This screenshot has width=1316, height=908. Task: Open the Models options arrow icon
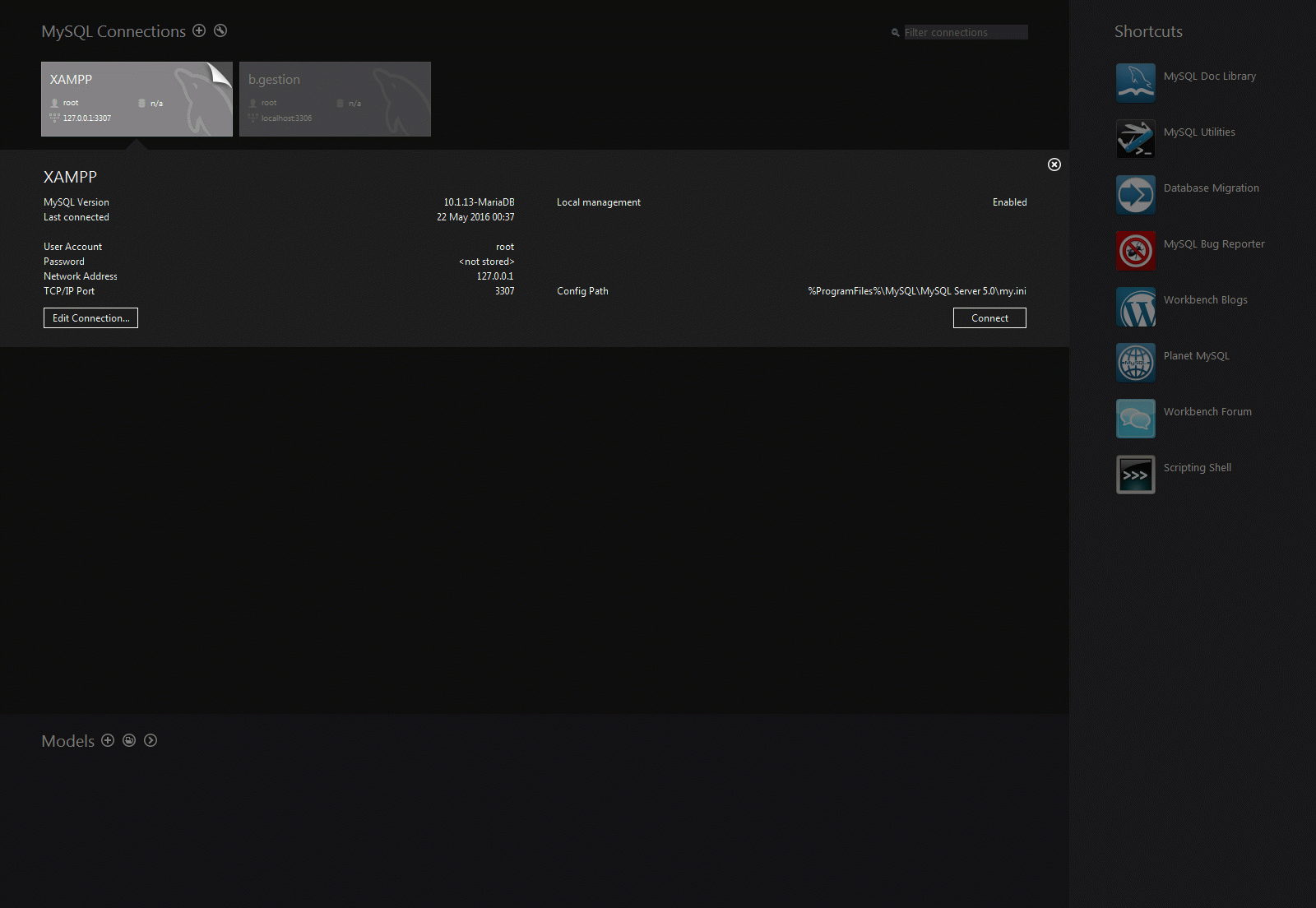151,740
